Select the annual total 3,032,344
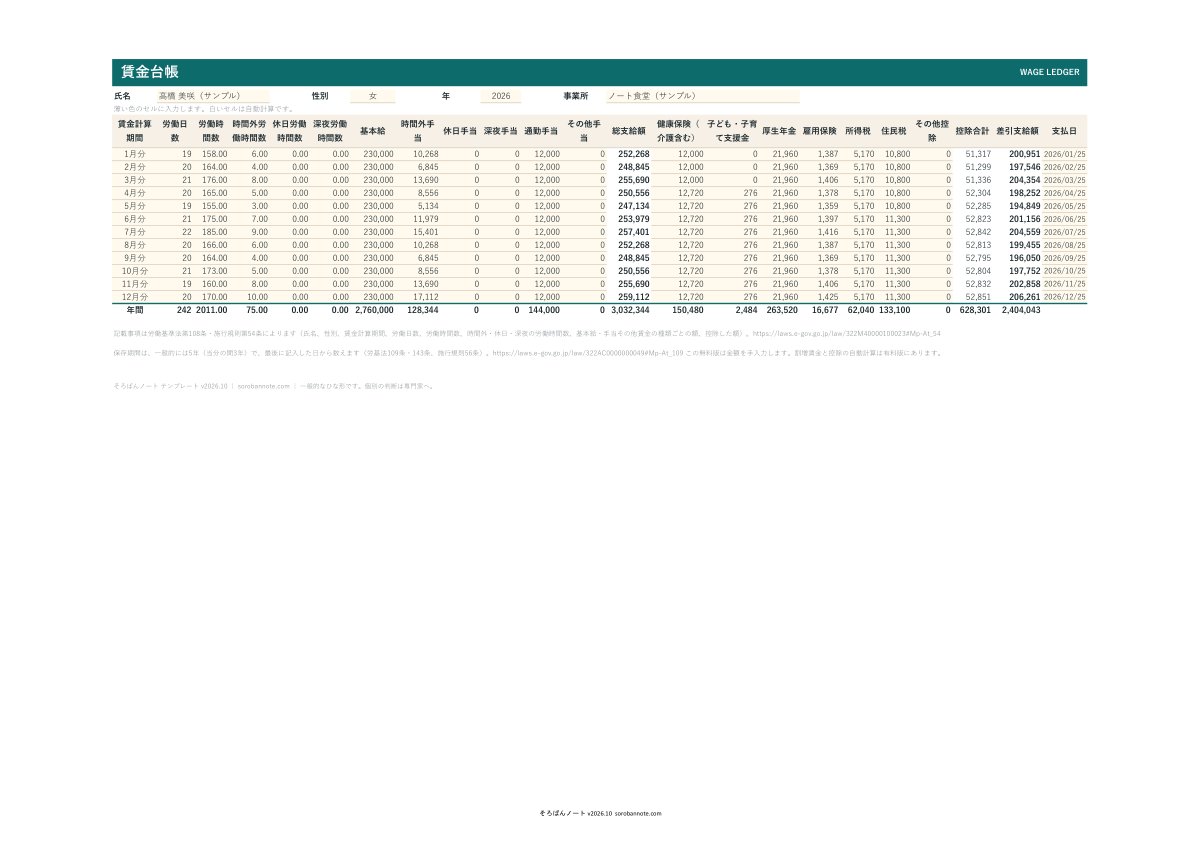The image size is (1200, 849). tap(630, 310)
